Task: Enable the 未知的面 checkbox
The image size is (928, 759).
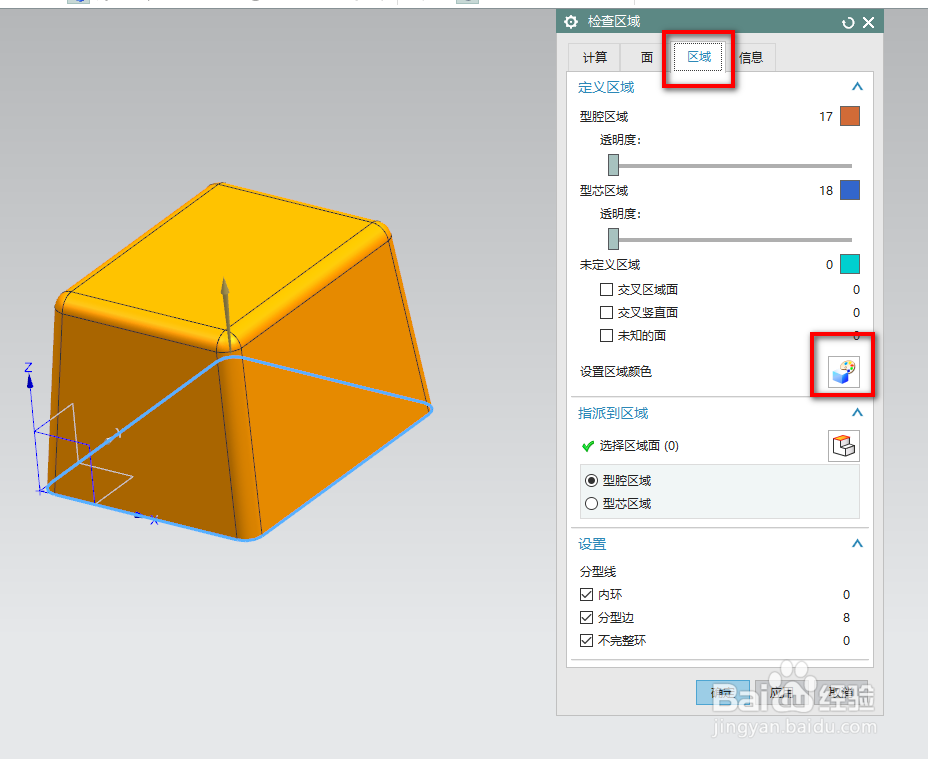Action: coord(606,336)
